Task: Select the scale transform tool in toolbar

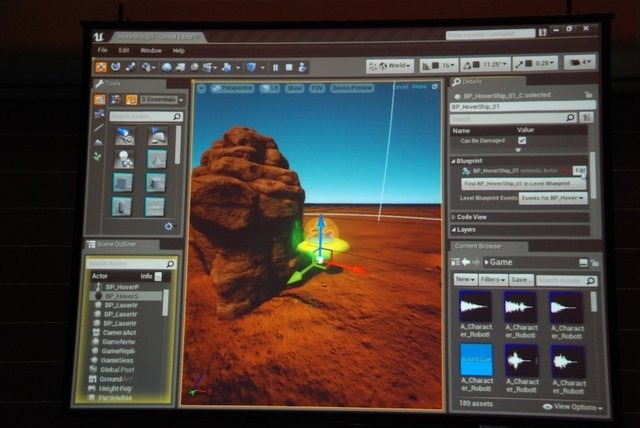Action: [131, 67]
